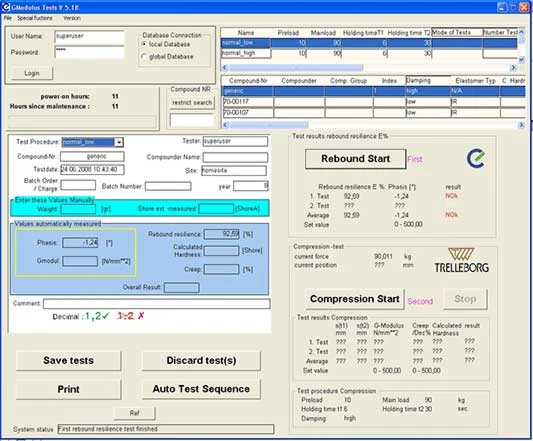
Task: Click the Batch Number field
Action: tap(168, 186)
